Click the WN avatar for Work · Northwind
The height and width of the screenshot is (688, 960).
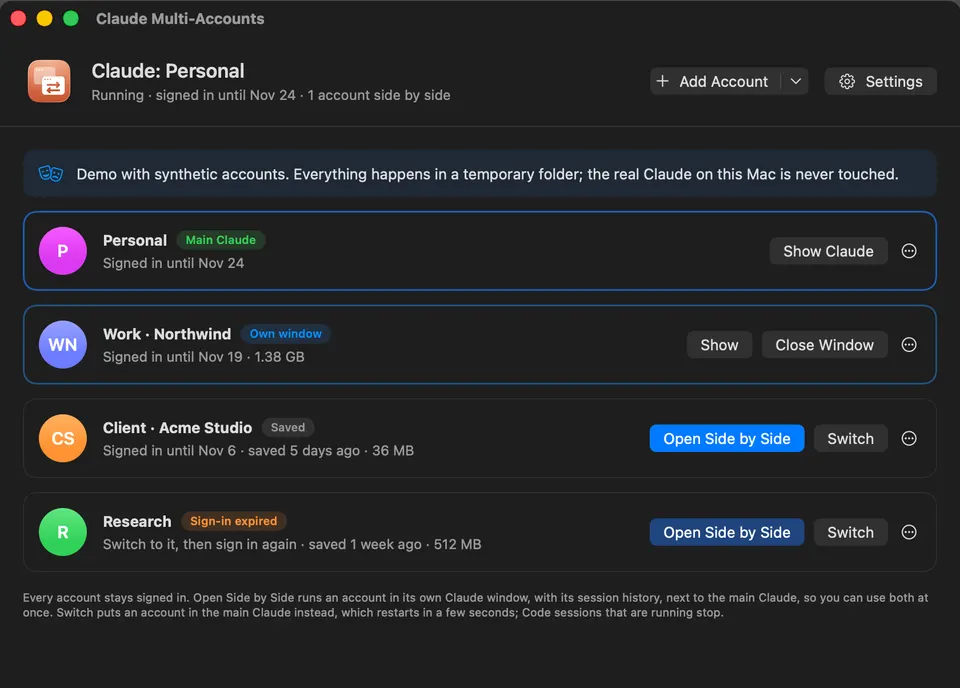pos(62,345)
